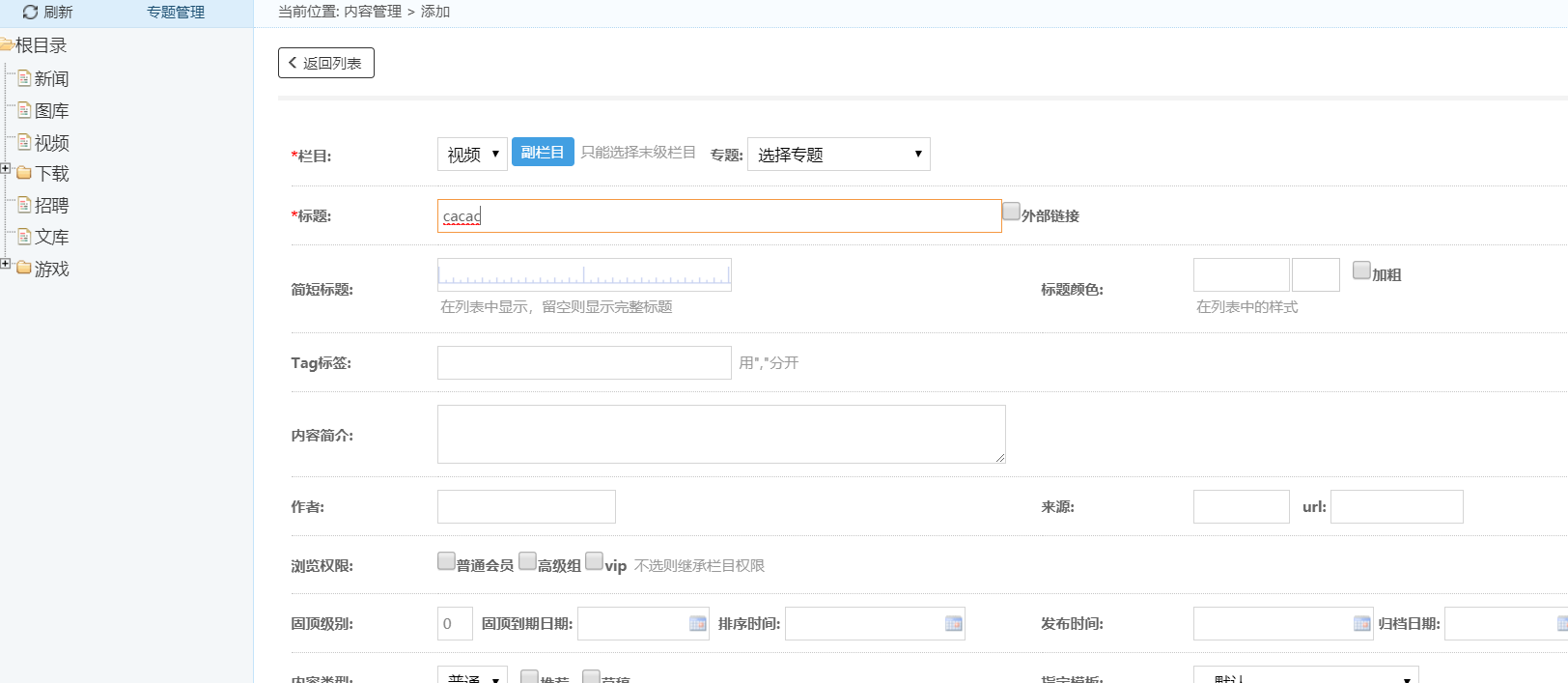Open calendar picker for sort time

click(953, 624)
